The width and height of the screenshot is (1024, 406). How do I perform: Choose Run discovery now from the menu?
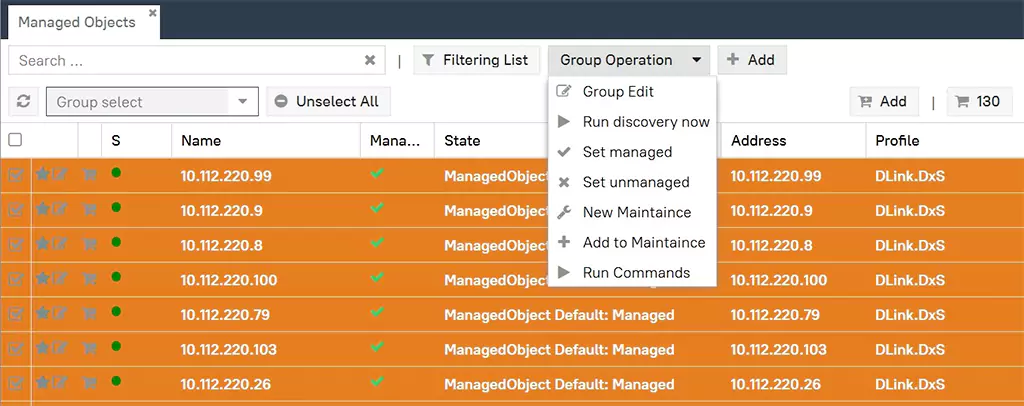pos(645,122)
